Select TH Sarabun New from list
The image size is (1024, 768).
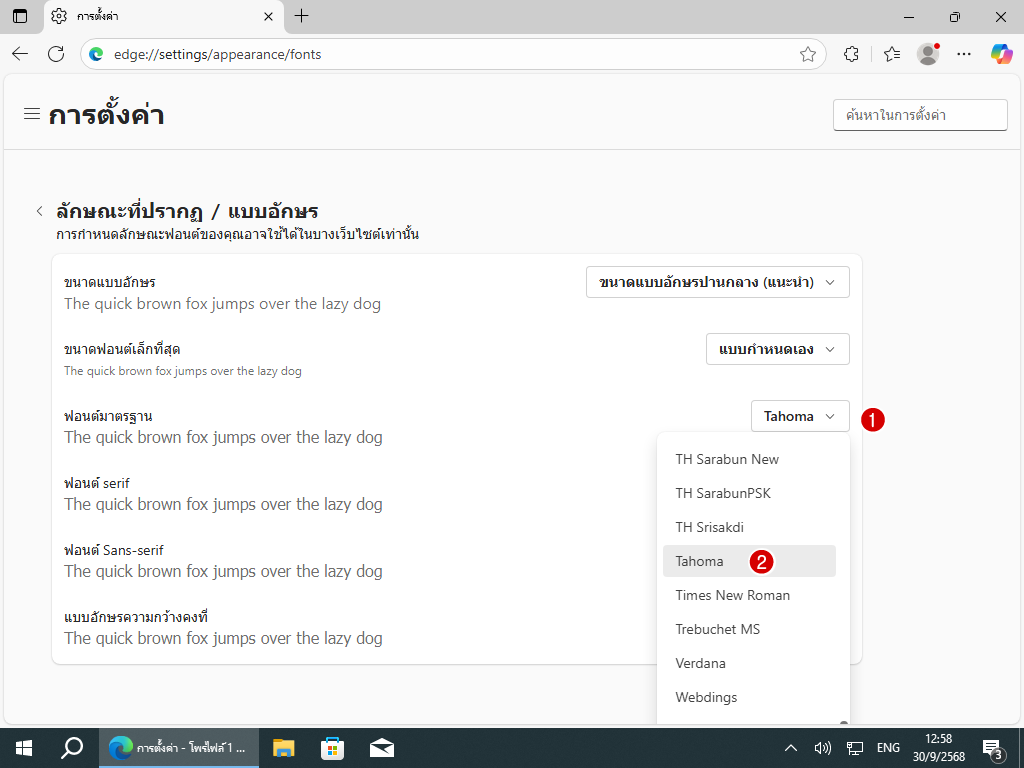pos(727,459)
